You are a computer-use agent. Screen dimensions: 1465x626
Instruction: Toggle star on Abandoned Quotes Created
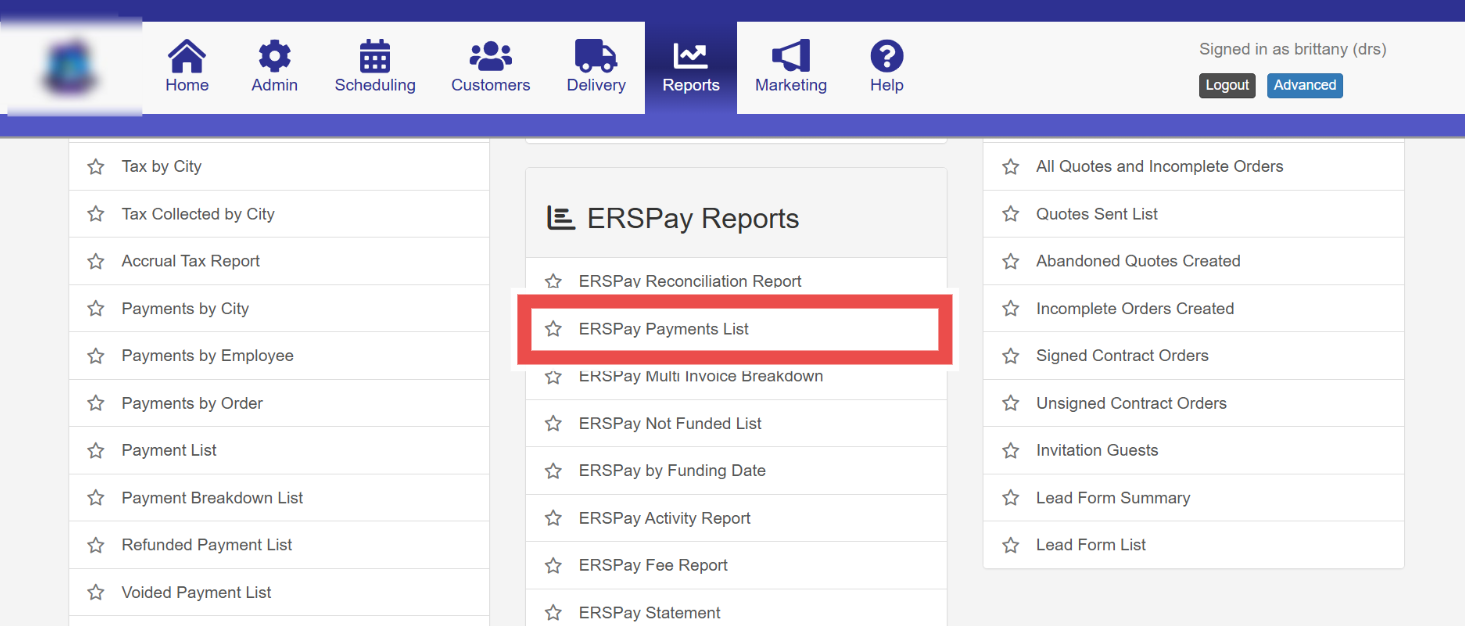coord(1011,261)
